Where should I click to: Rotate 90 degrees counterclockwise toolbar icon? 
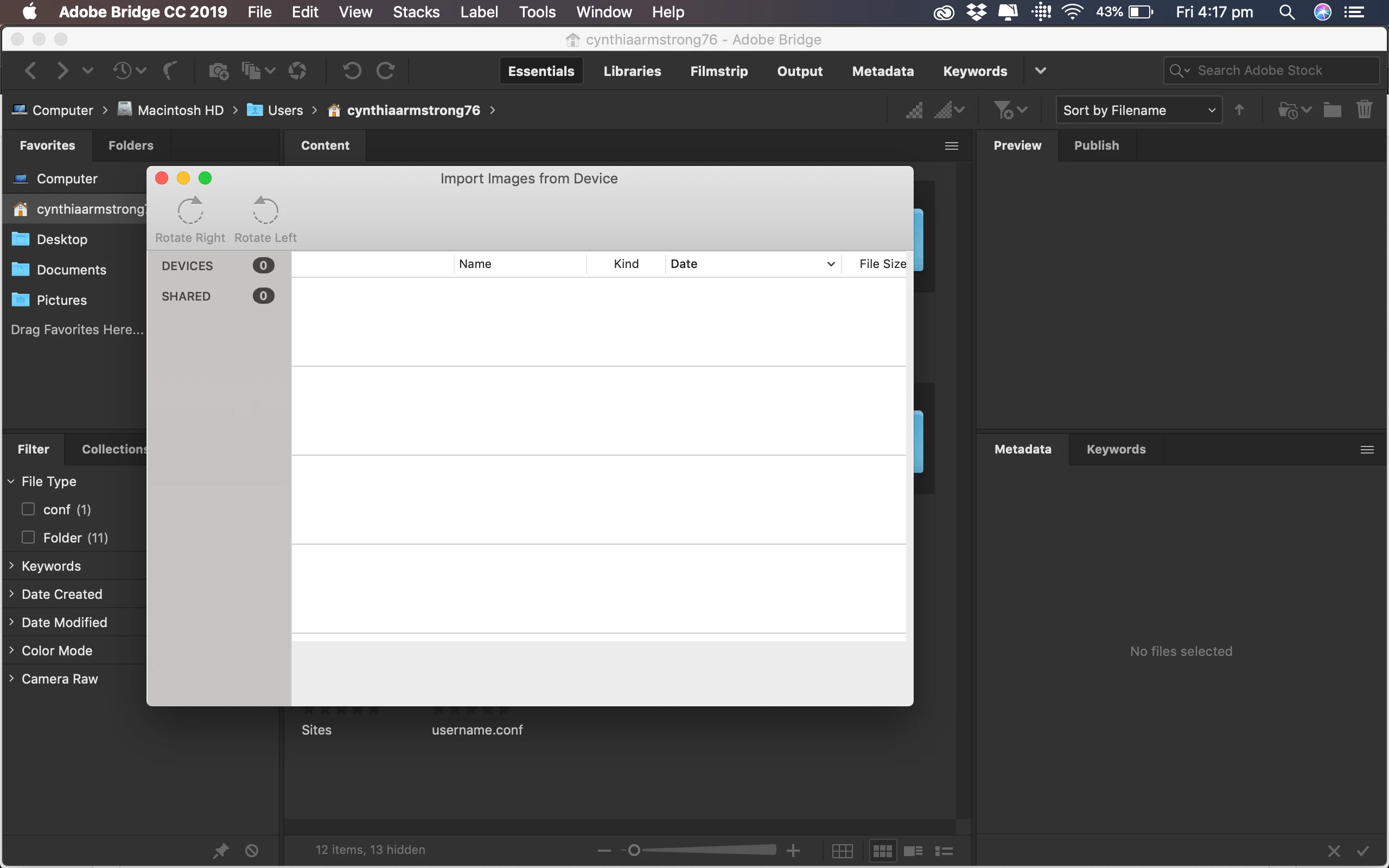click(x=352, y=71)
